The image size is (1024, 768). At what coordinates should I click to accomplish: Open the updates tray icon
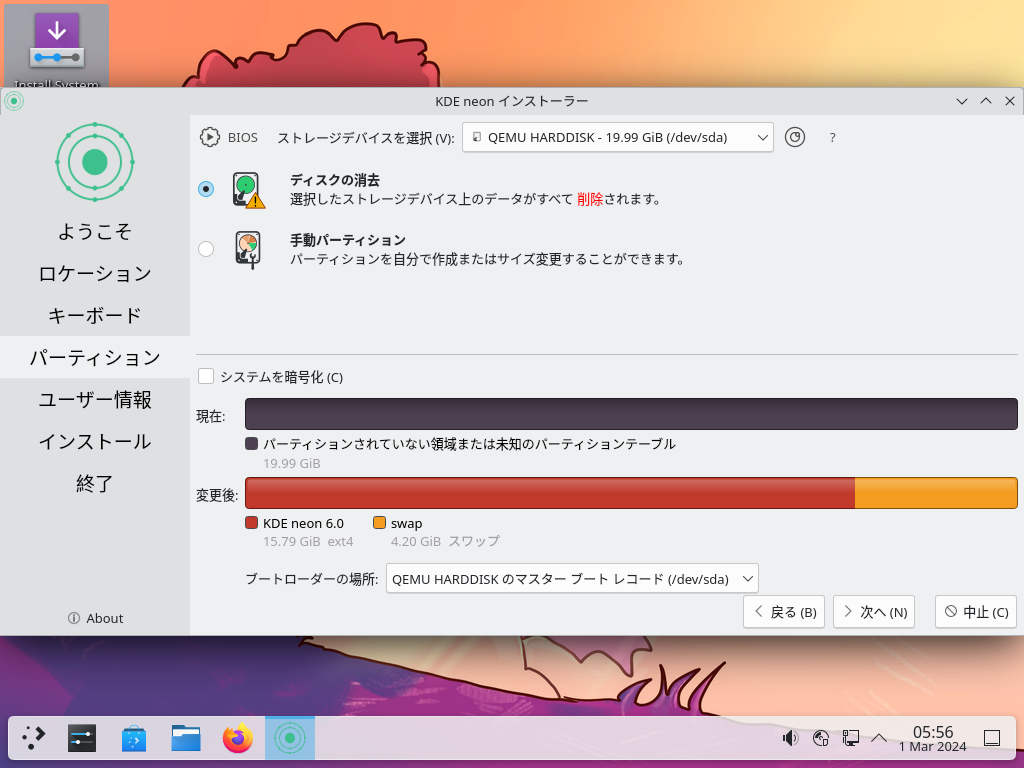tap(820, 738)
